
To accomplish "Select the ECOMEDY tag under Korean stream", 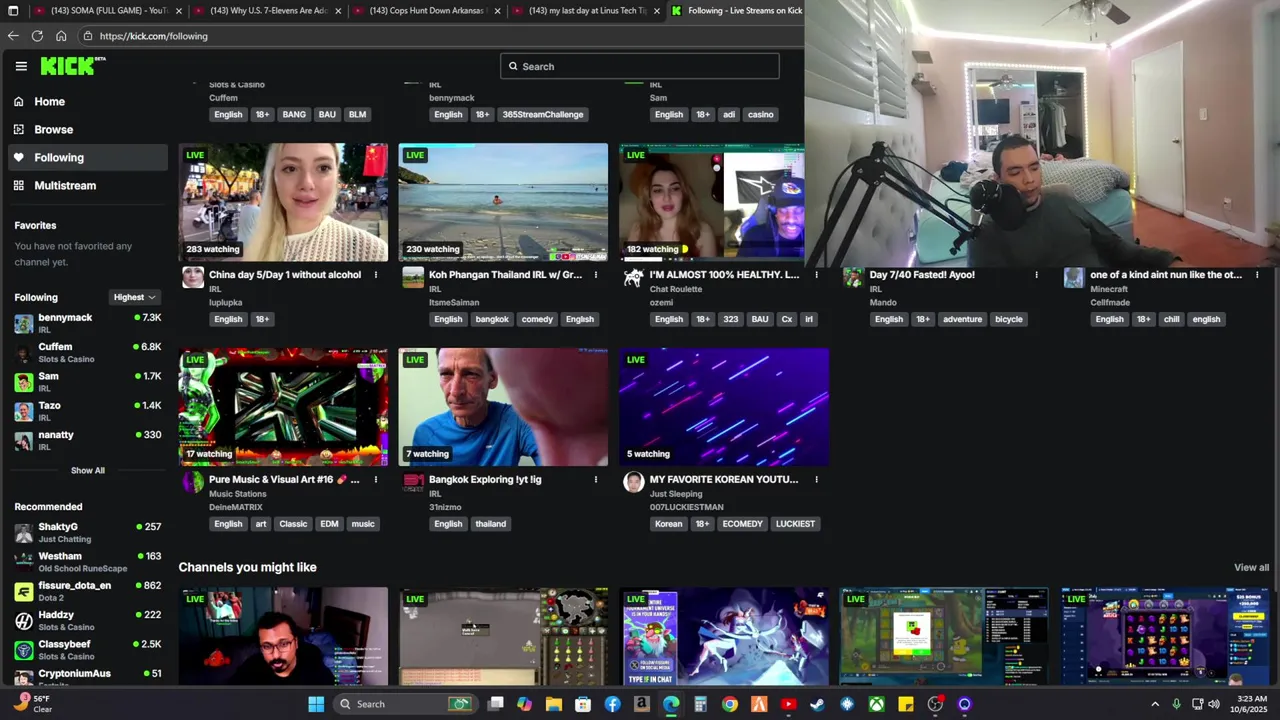I will 742,524.
